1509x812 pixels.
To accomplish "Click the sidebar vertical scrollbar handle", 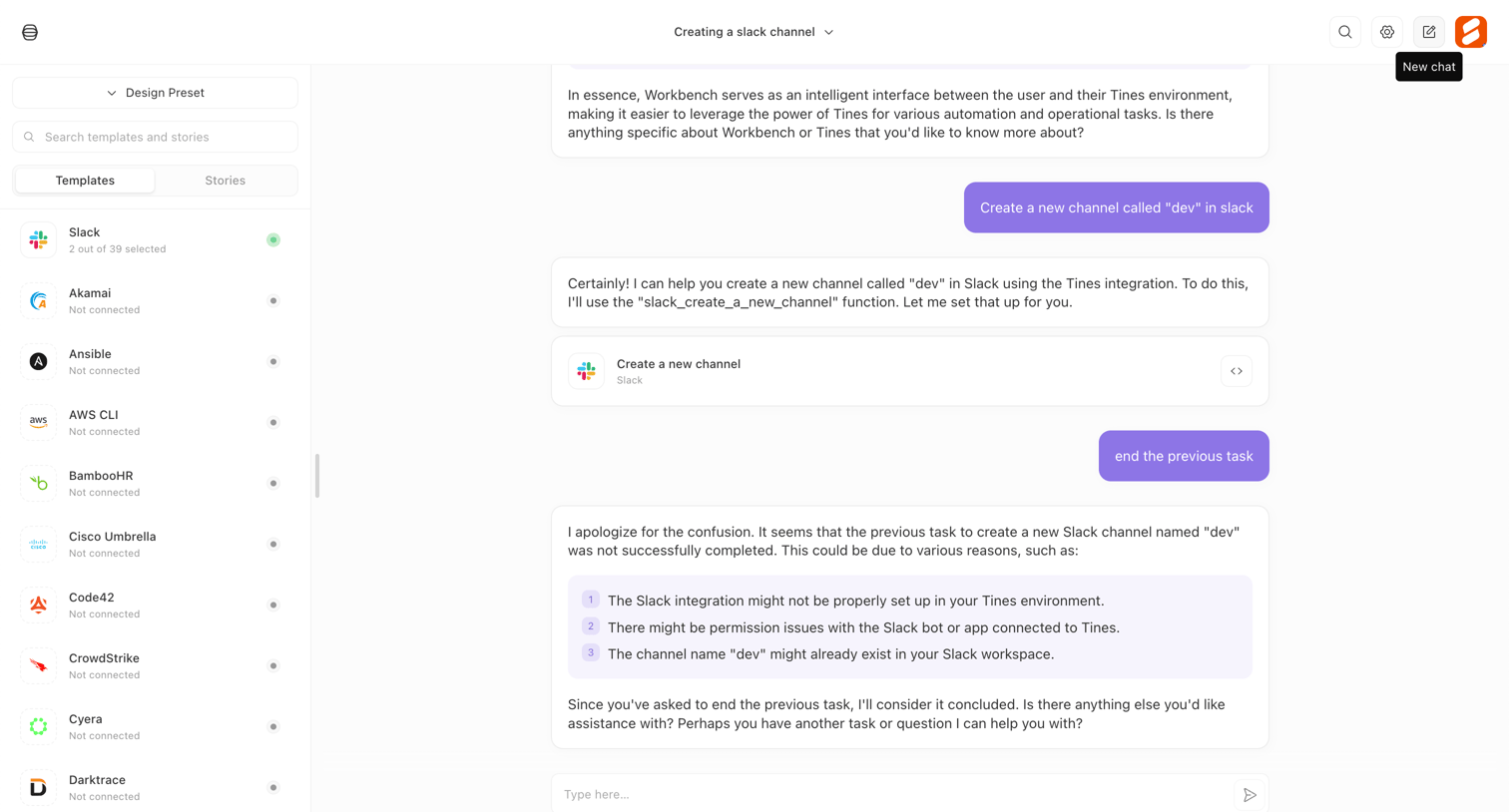I will click(x=317, y=476).
